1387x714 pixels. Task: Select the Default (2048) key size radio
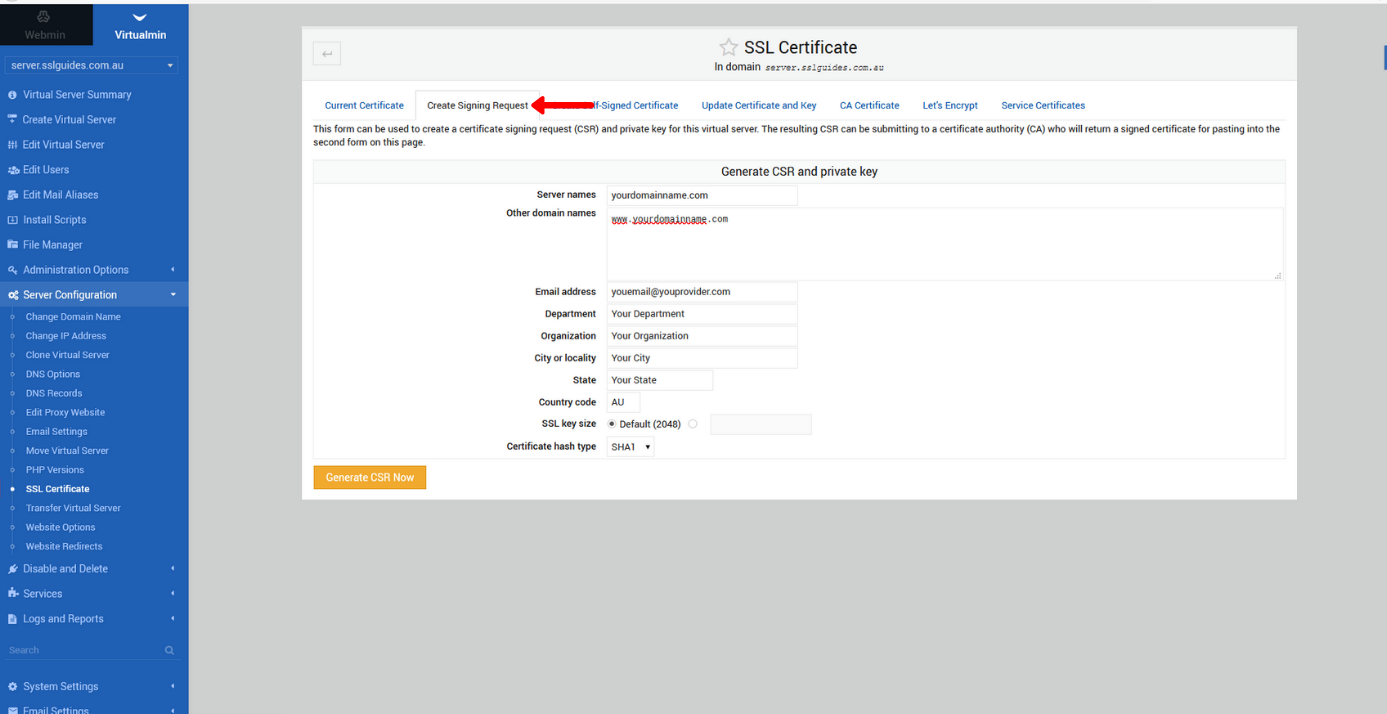(611, 423)
